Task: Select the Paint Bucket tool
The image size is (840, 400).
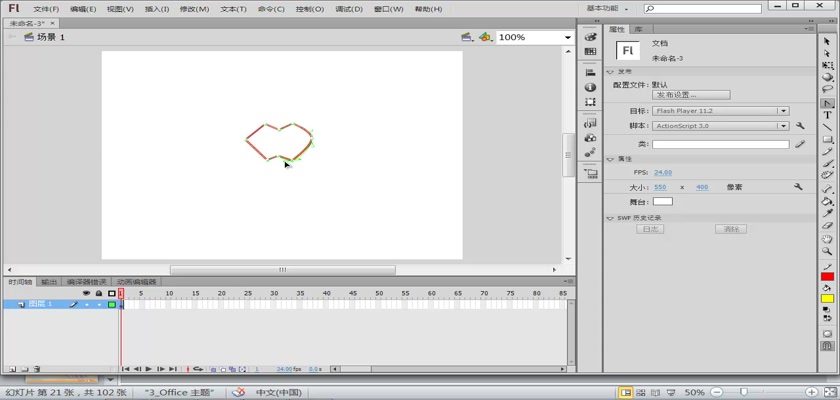Action: pyautogui.click(x=827, y=201)
